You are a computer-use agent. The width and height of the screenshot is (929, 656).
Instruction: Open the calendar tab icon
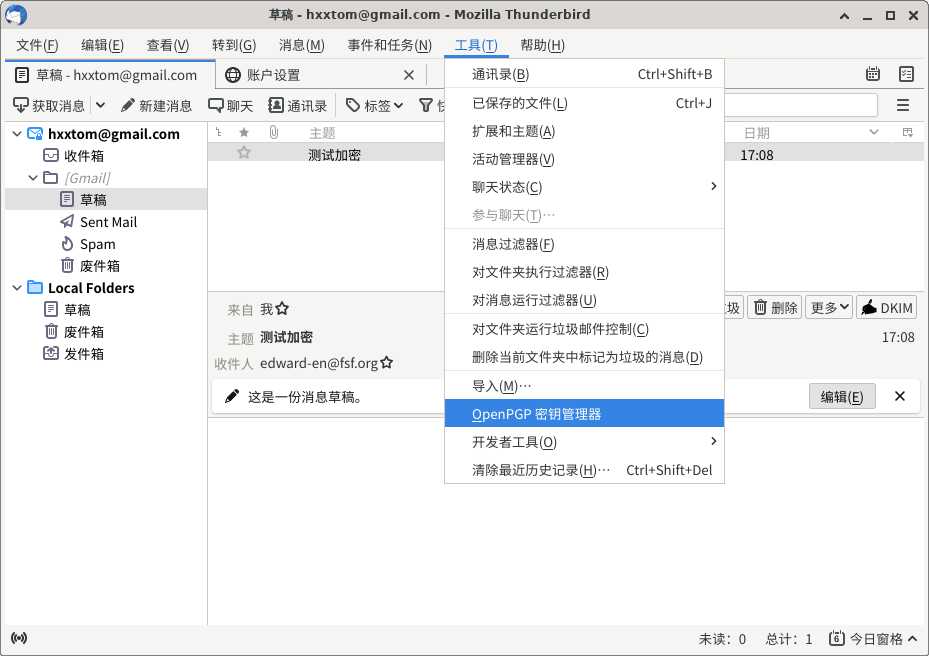tap(873, 74)
